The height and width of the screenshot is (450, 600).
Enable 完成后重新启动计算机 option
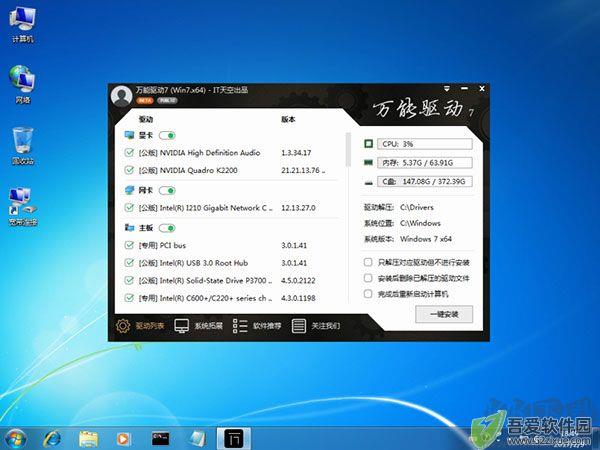click(368, 293)
